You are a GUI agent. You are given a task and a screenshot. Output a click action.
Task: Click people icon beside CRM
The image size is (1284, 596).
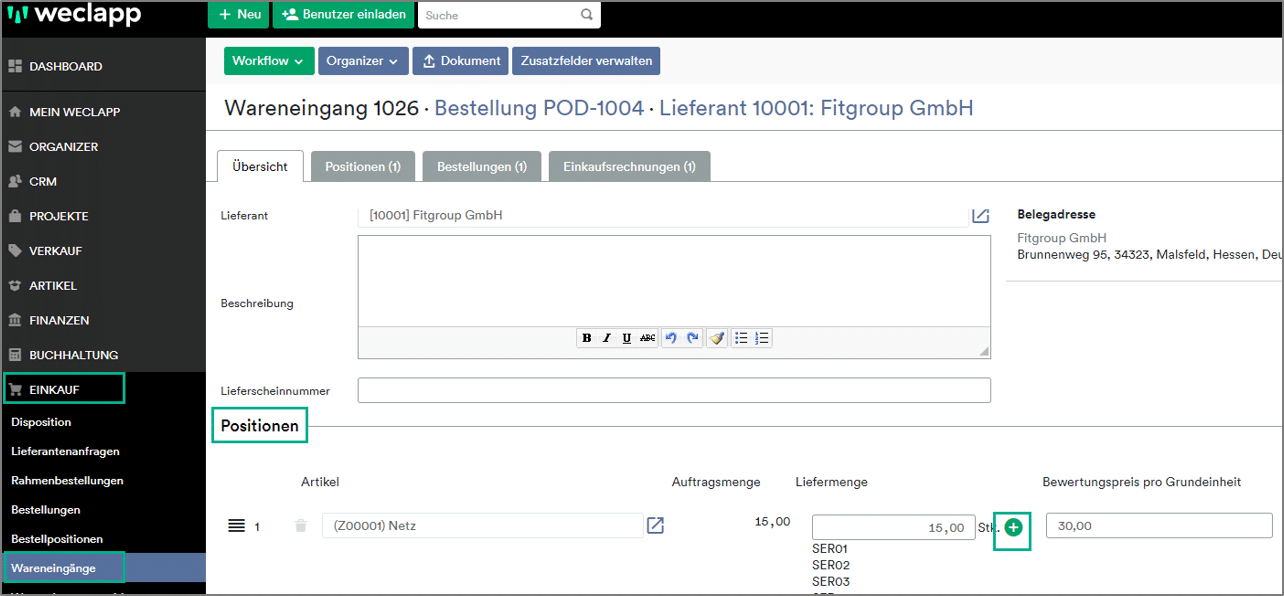pos(15,181)
